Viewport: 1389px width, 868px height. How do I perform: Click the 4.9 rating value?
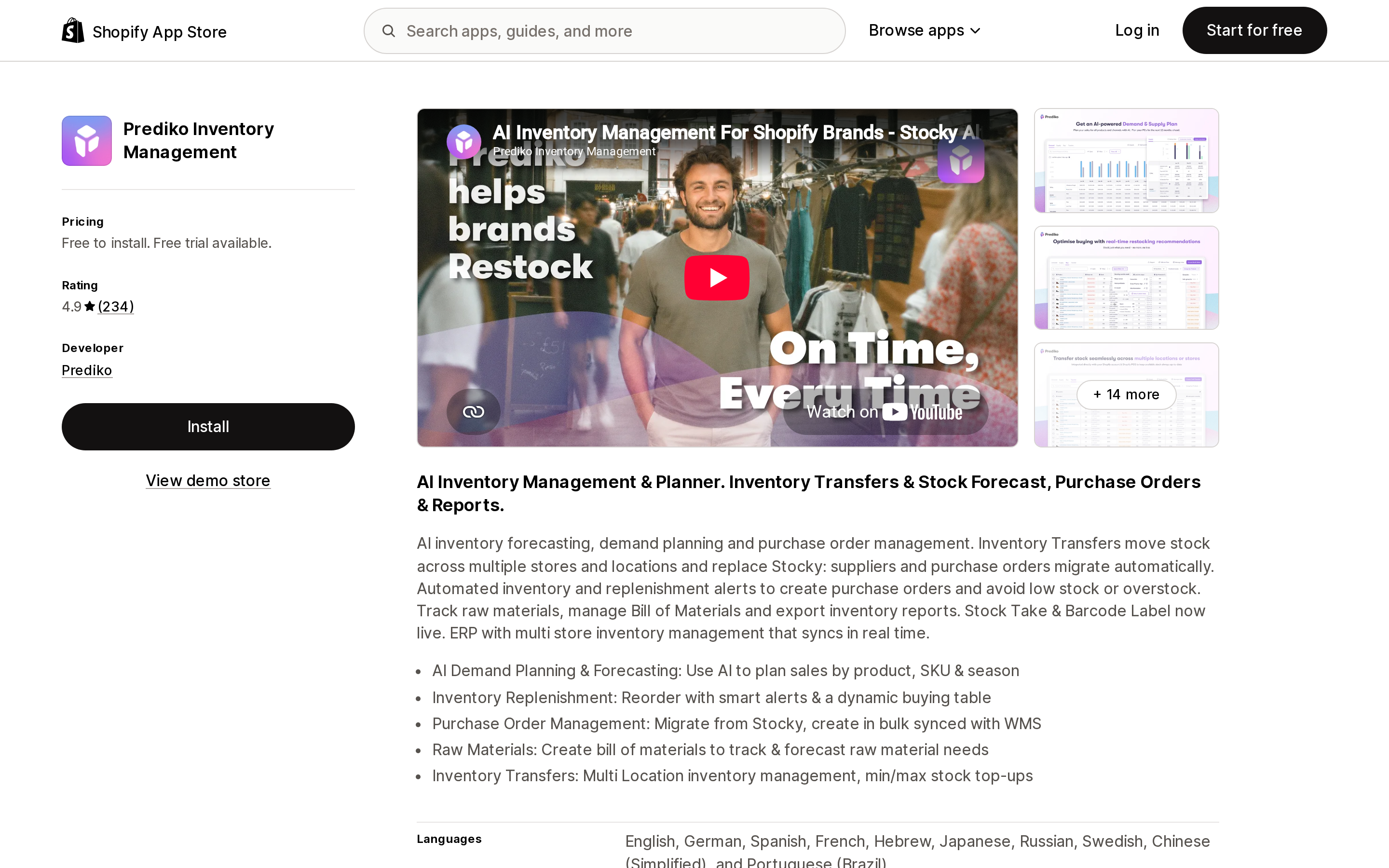tap(72, 307)
